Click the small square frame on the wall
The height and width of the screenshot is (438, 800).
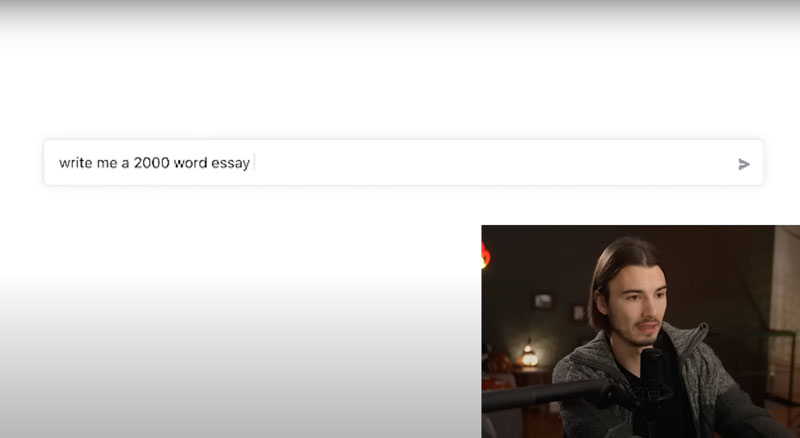tap(579, 313)
